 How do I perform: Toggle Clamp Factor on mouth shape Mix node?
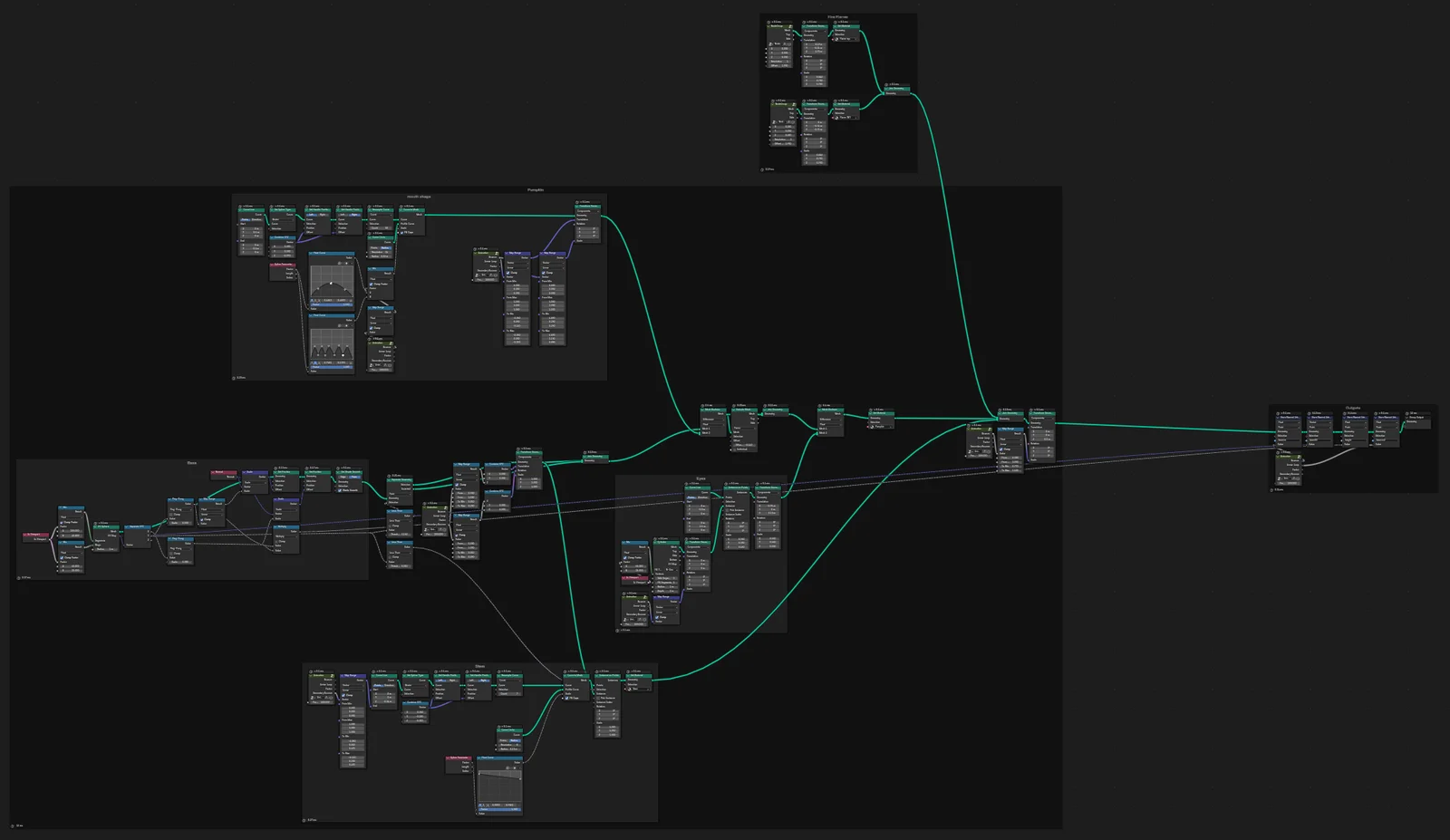[x=372, y=284]
